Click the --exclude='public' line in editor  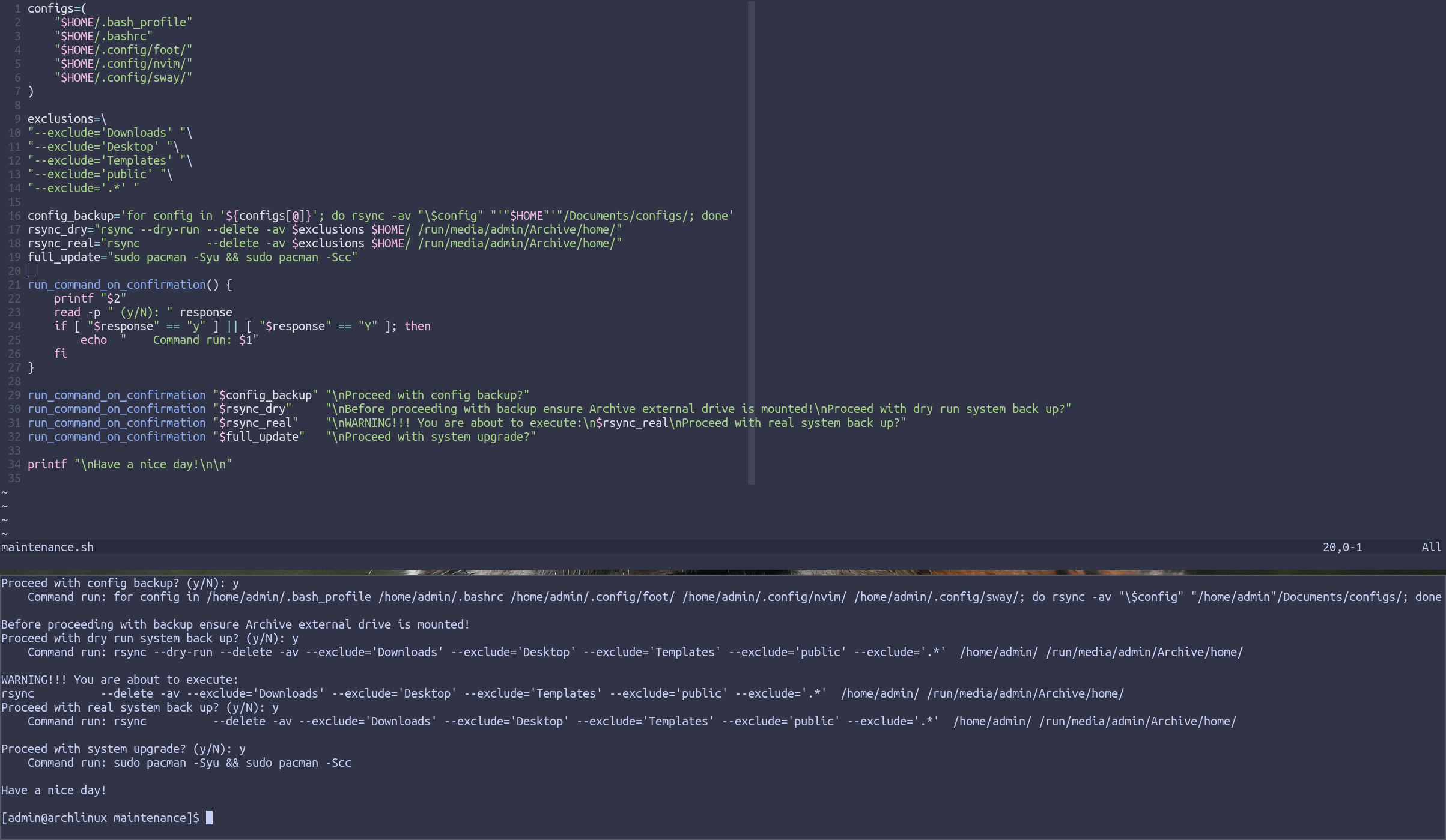pos(100,174)
